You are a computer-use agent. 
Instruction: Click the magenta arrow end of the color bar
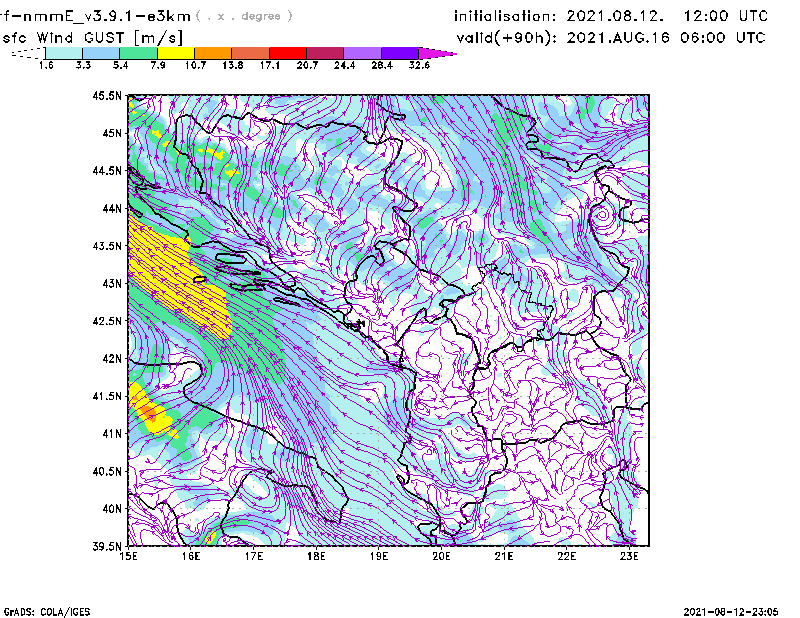[x=437, y=53]
